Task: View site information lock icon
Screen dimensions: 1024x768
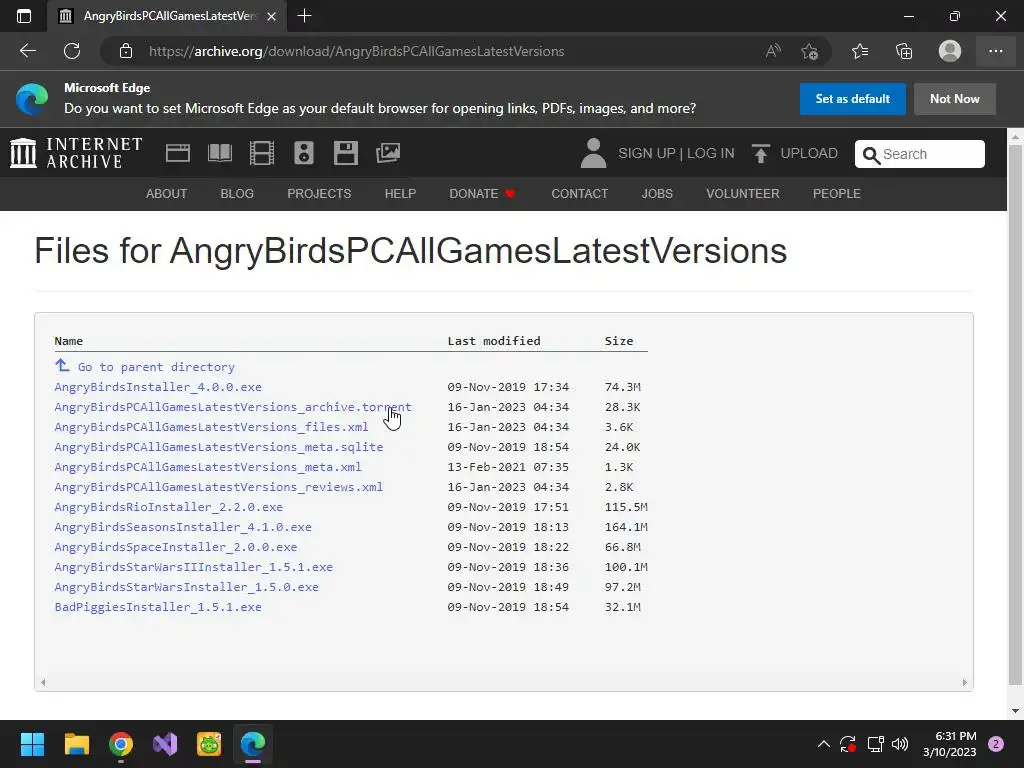Action: (126, 51)
